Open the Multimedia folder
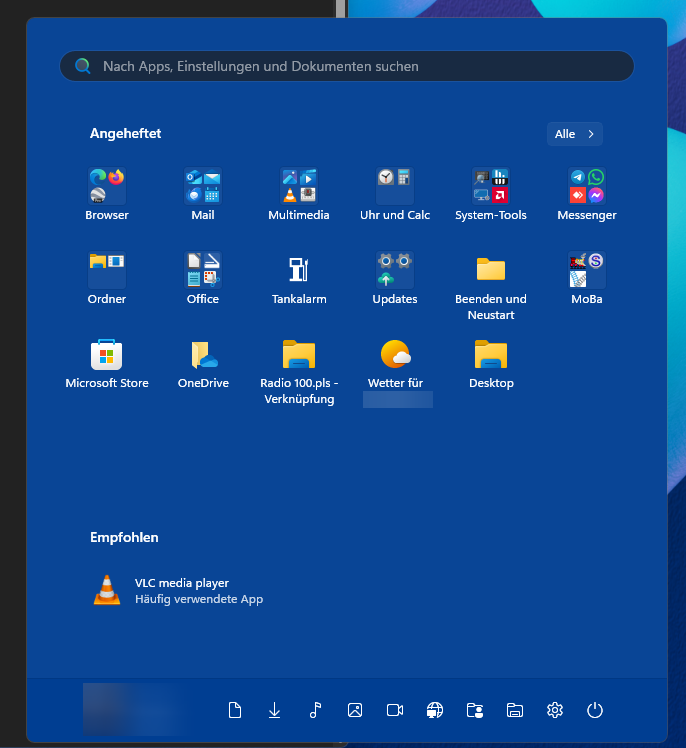686x748 pixels. 299,186
